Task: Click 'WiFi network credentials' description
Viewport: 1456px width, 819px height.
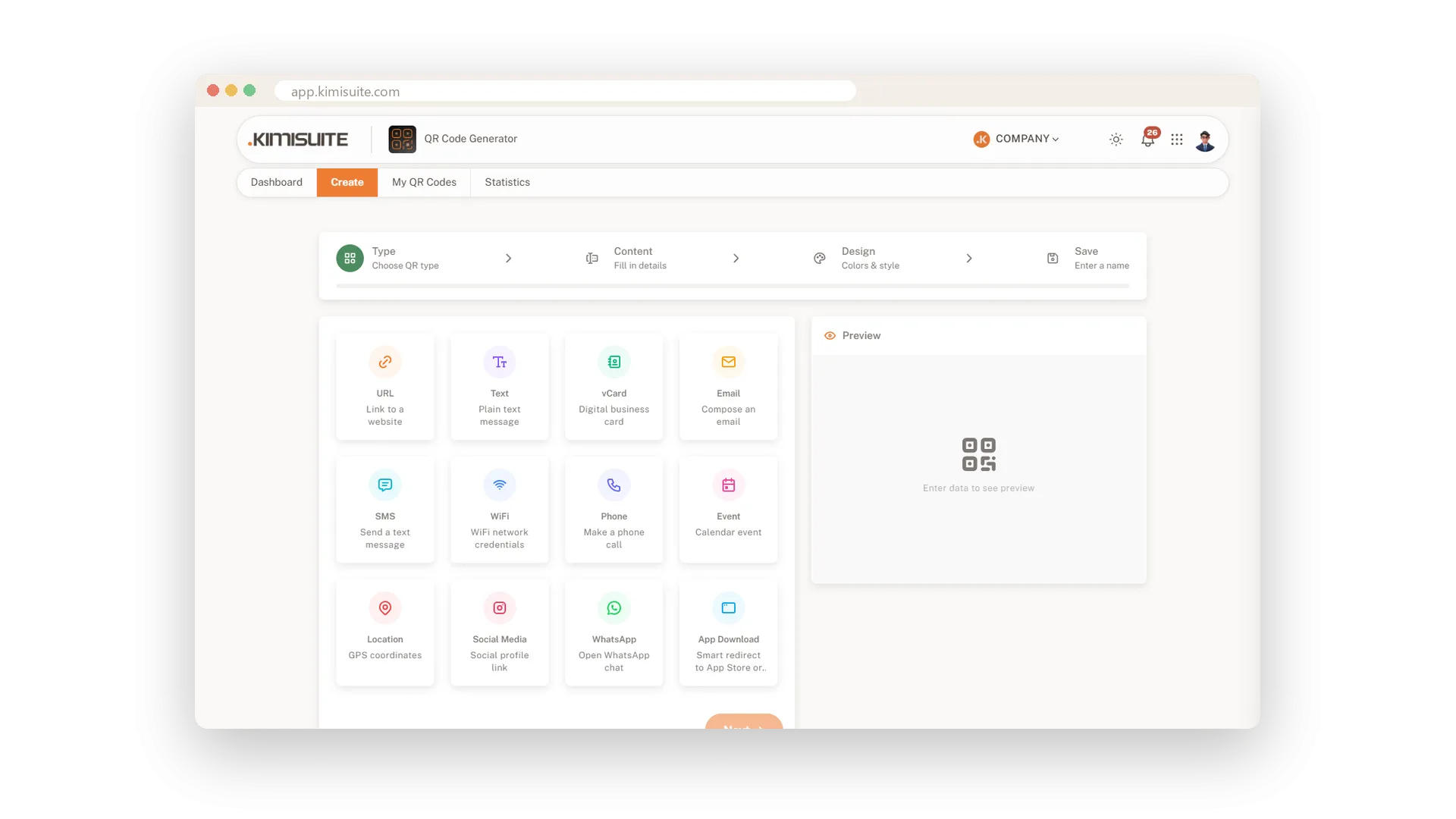Action: coord(500,538)
